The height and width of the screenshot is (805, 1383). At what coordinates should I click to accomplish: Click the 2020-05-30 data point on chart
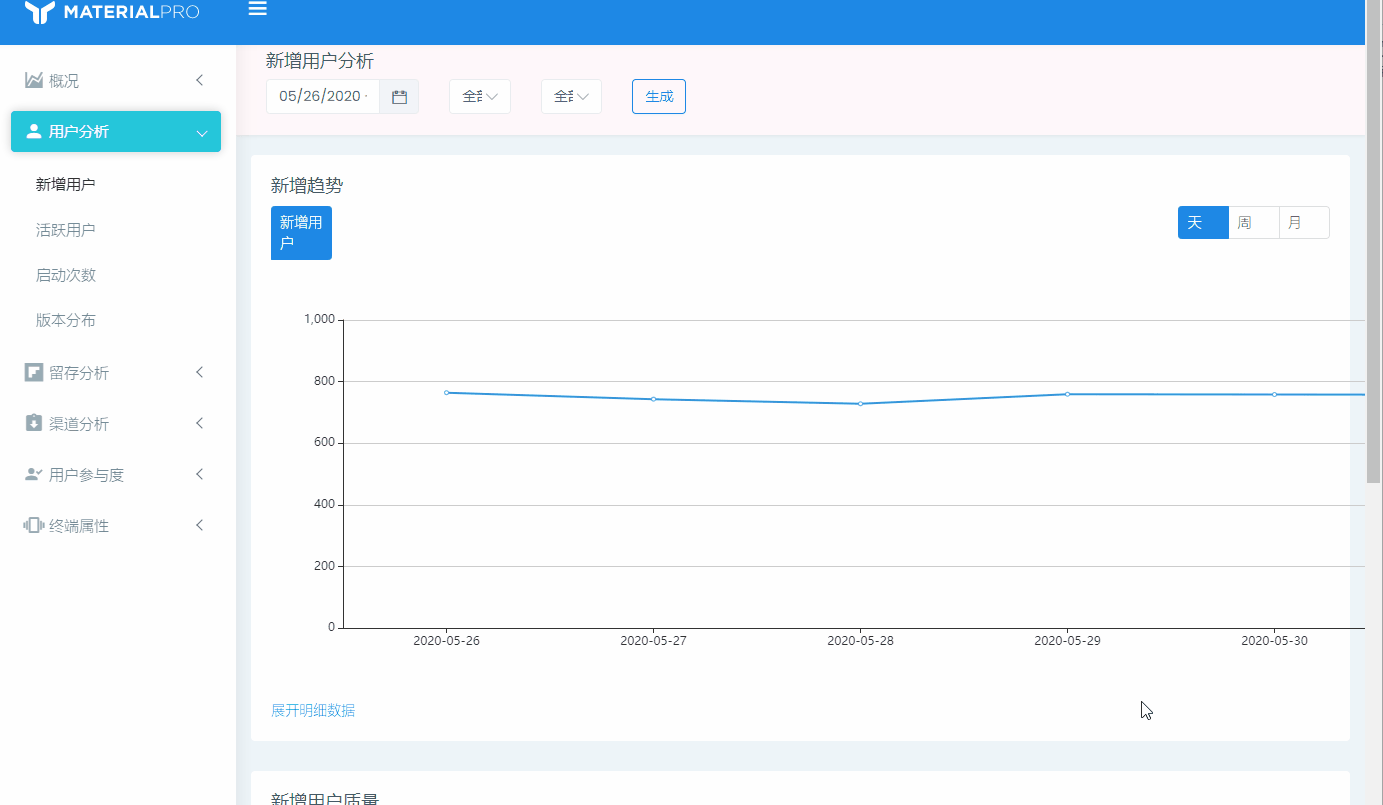(x=1274, y=394)
